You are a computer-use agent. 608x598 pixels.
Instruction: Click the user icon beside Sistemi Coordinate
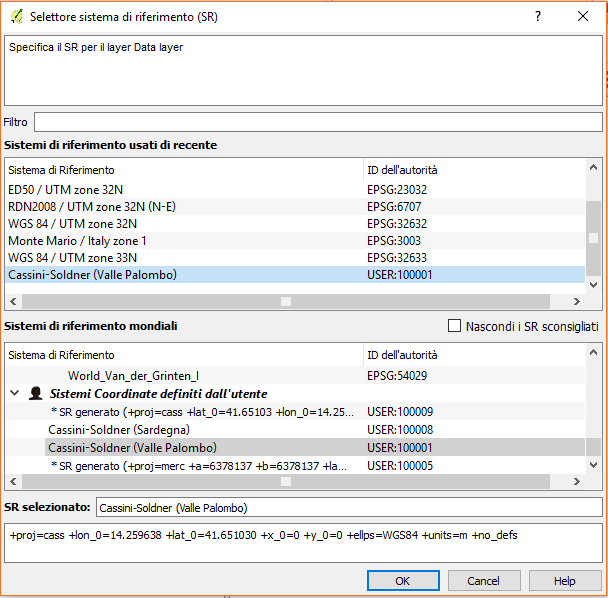tap(35, 394)
